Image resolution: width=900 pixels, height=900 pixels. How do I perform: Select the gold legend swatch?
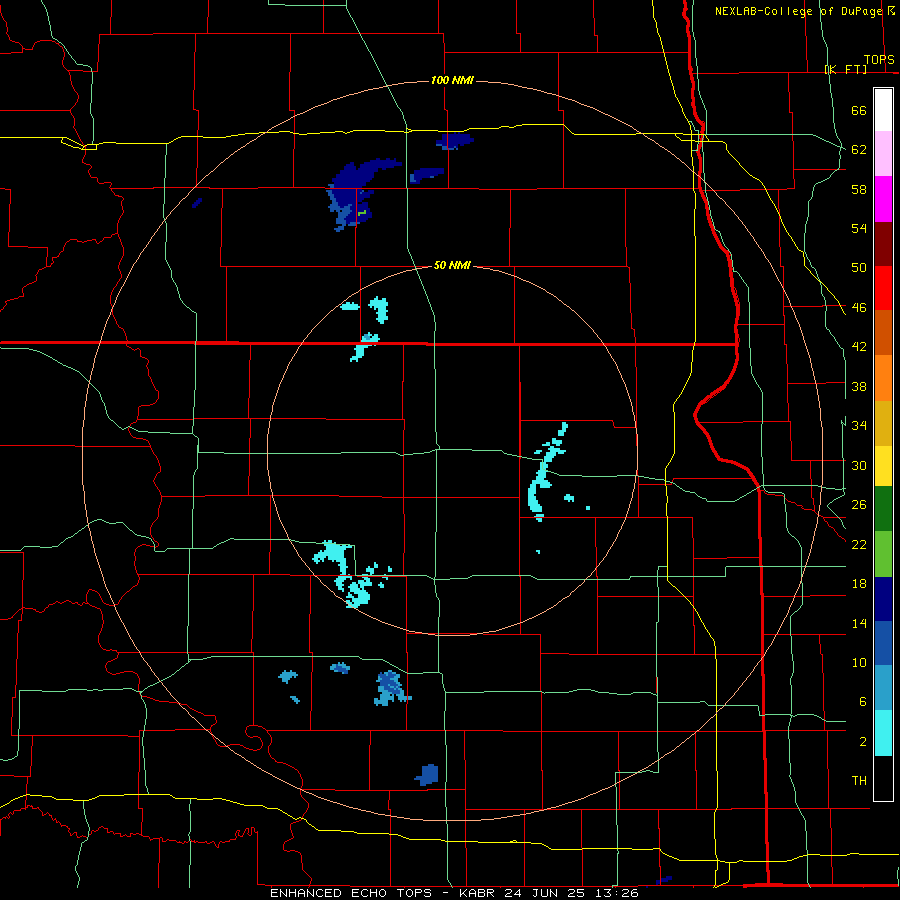[883, 423]
